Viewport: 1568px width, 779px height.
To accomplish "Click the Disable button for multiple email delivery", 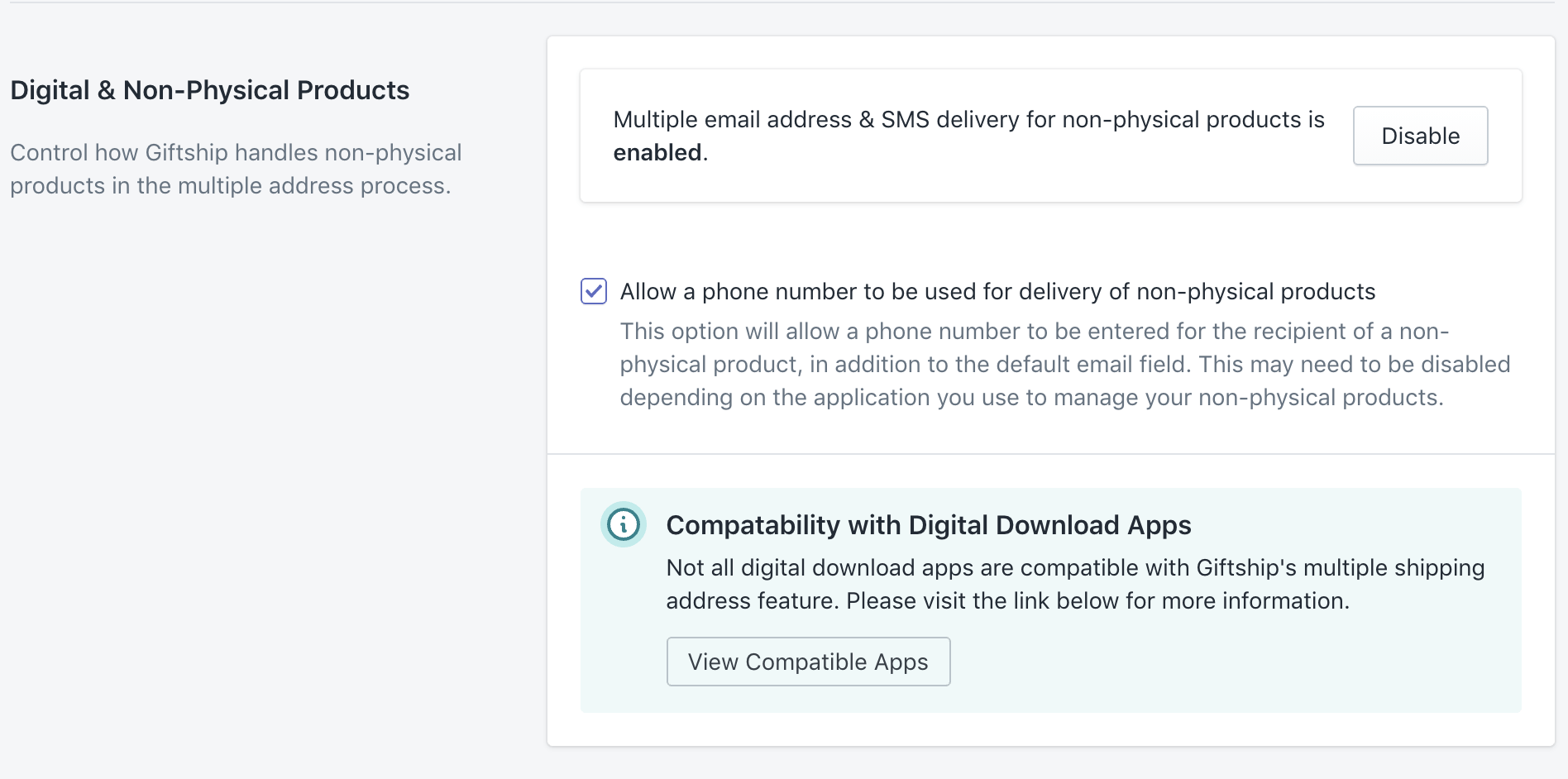I will tap(1419, 136).
